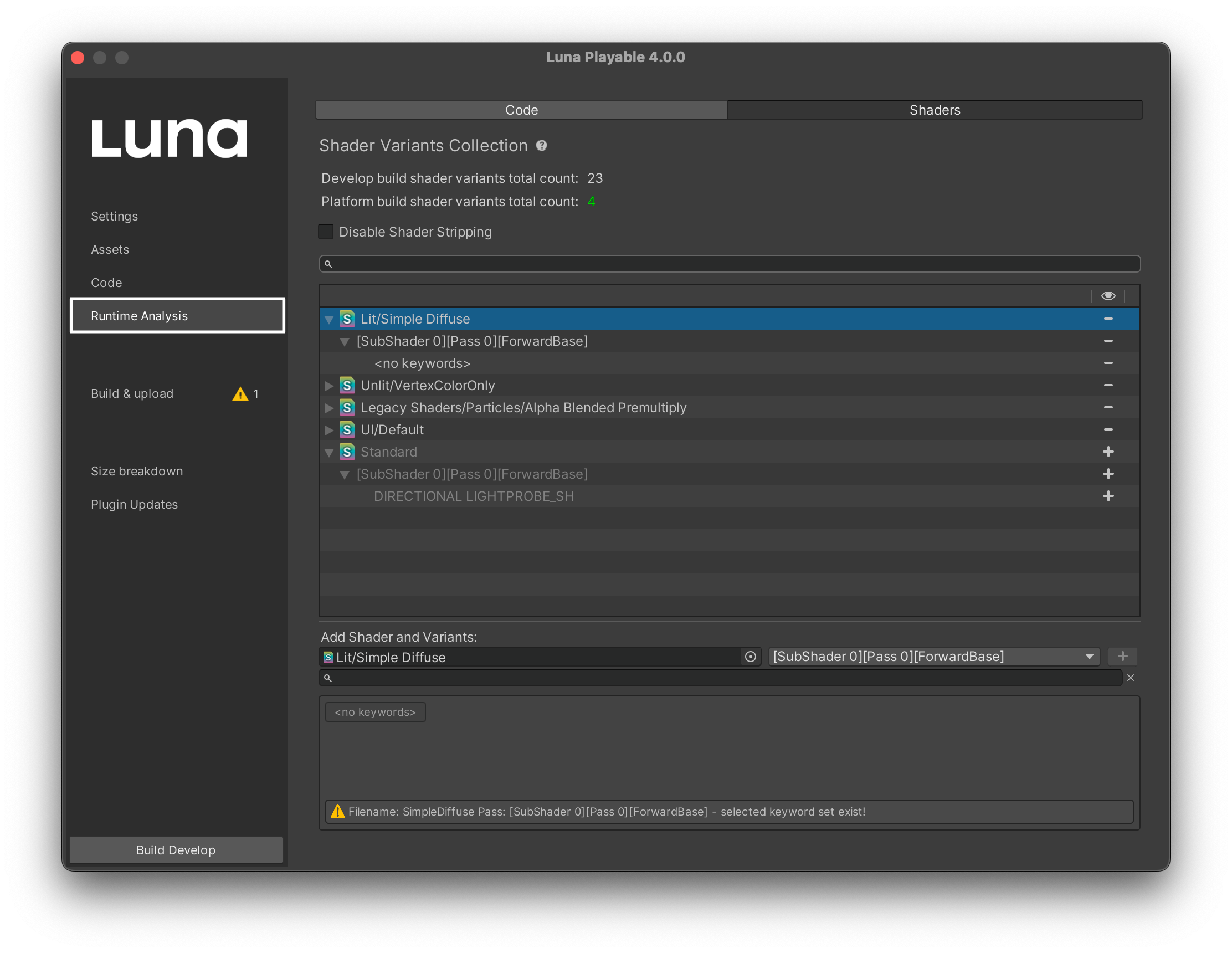
Task: Close the Luna Playable window
Action: pyautogui.click(x=78, y=58)
